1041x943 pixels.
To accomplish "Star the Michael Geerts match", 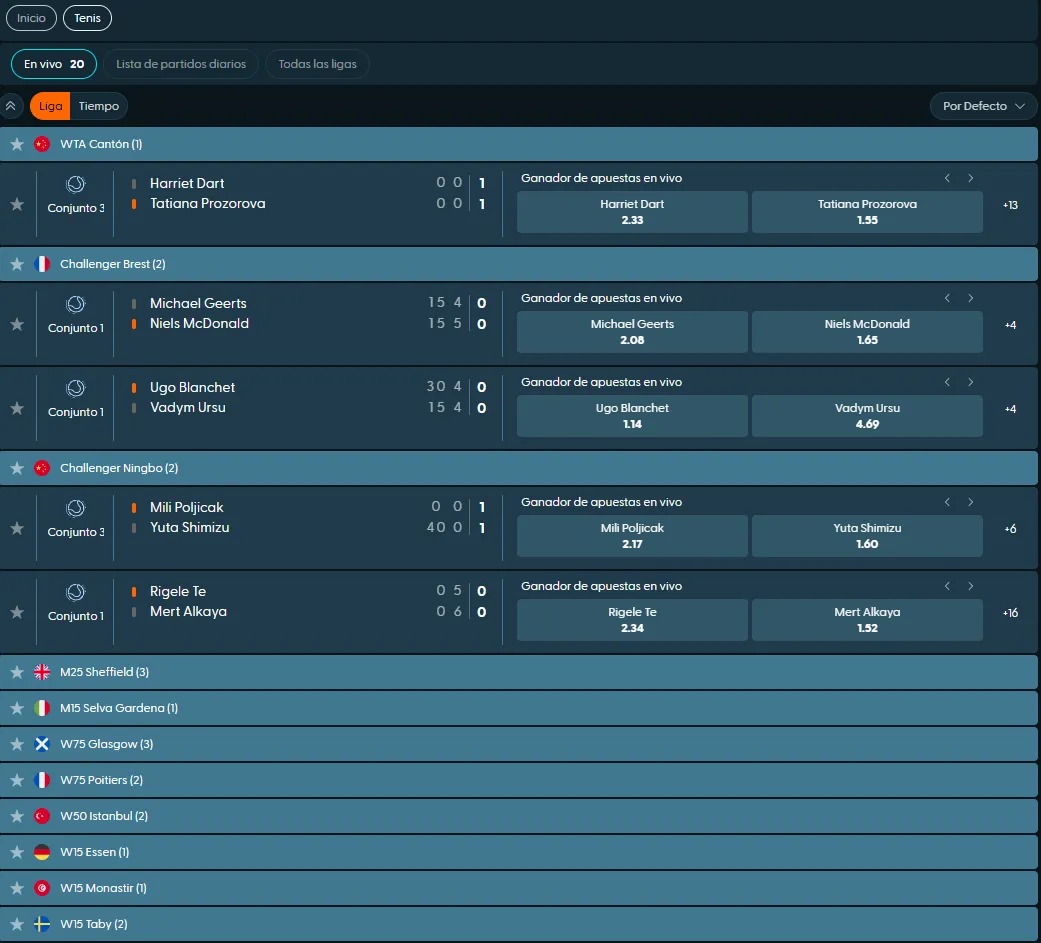I will (x=17, y=324).
